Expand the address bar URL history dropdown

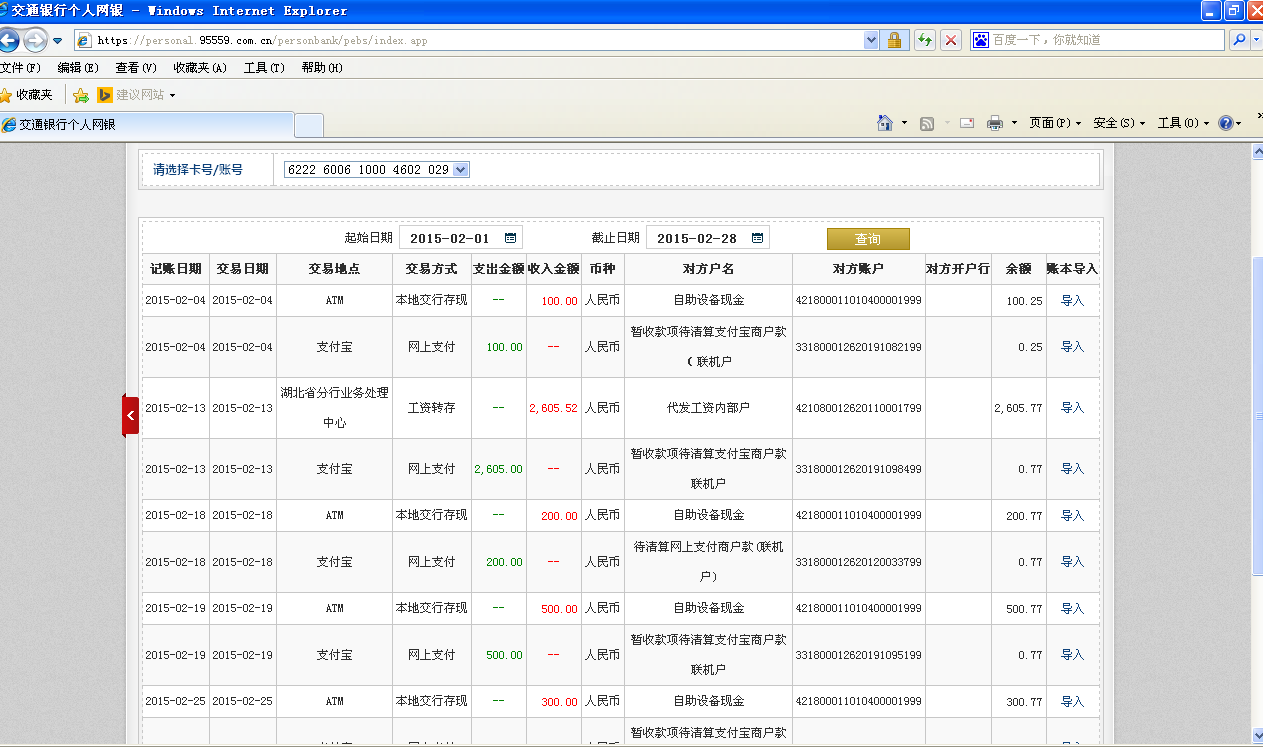click(870, 40)
